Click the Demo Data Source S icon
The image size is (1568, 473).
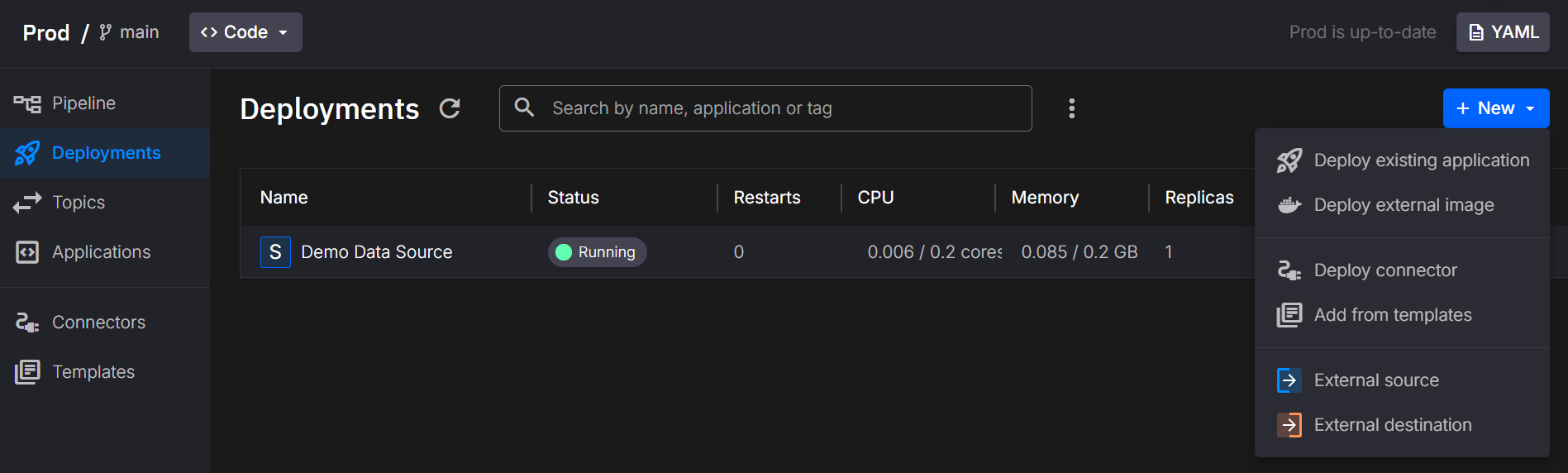click(x=275, y=252)
